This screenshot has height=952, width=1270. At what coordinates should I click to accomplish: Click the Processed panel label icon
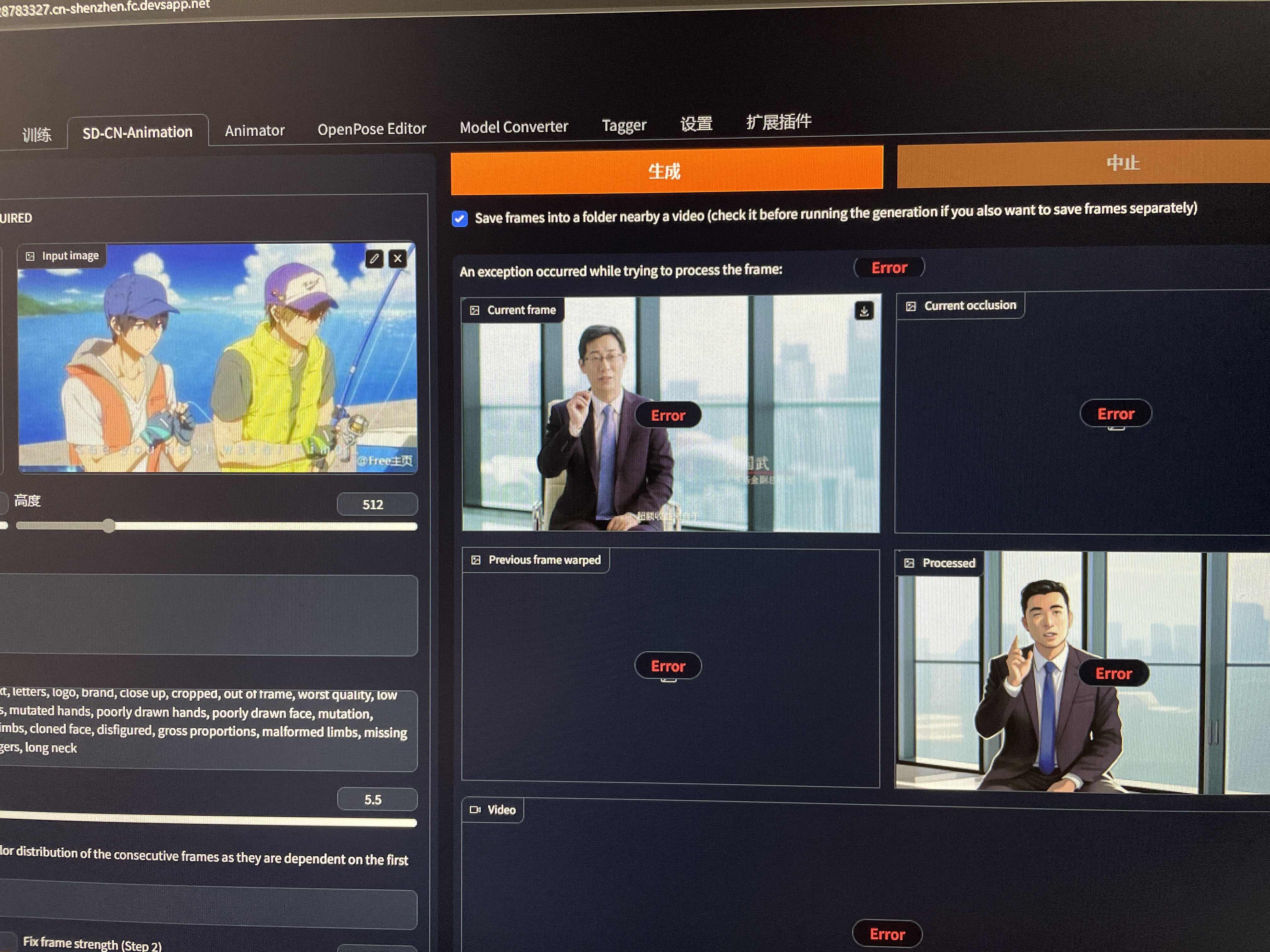pos(909,563)
